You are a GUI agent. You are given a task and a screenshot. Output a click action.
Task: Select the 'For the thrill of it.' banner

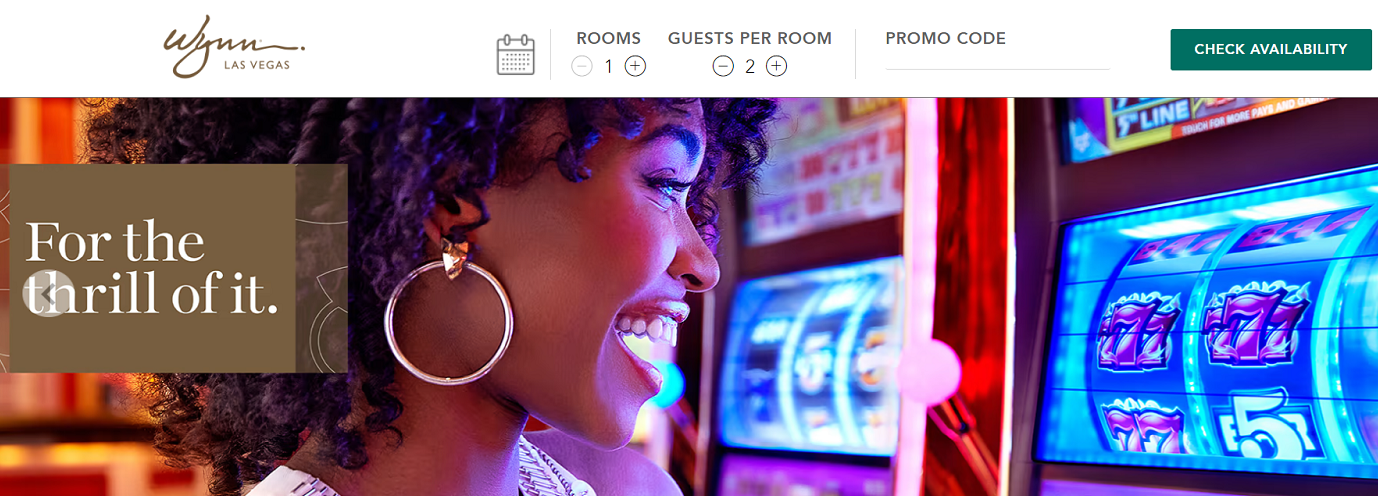pos(178,268)
